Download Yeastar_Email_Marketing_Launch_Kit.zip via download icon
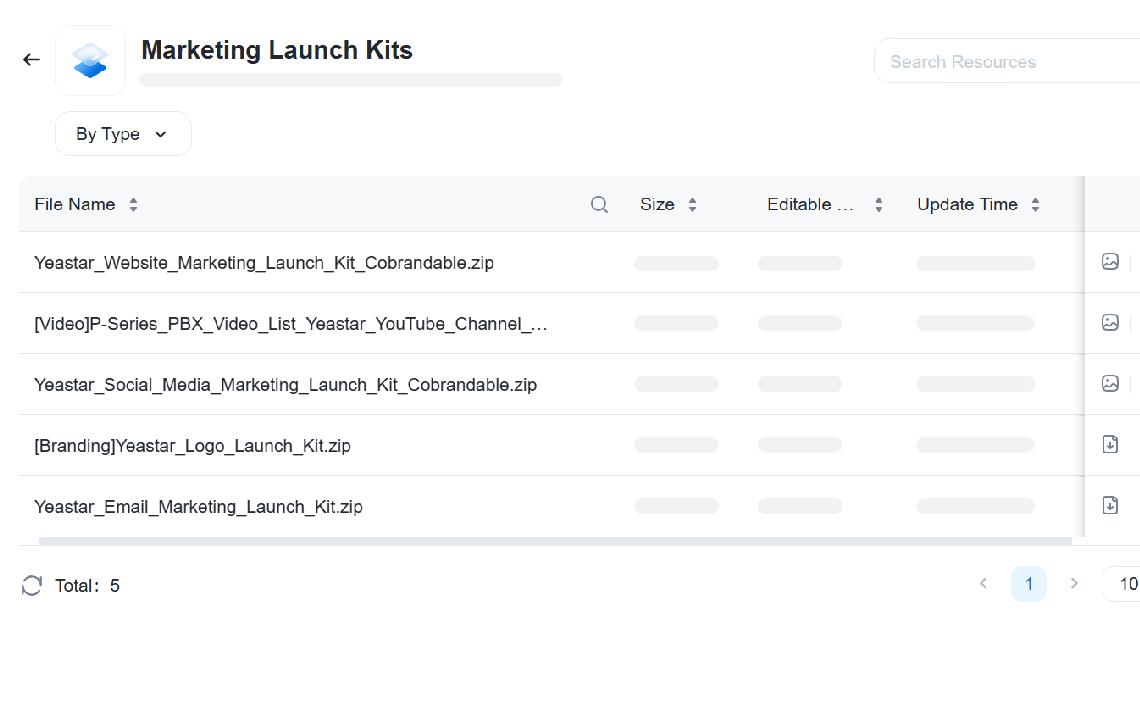Image resolution: width=1140 pixels, height=720 pixels. [1110, 505]
